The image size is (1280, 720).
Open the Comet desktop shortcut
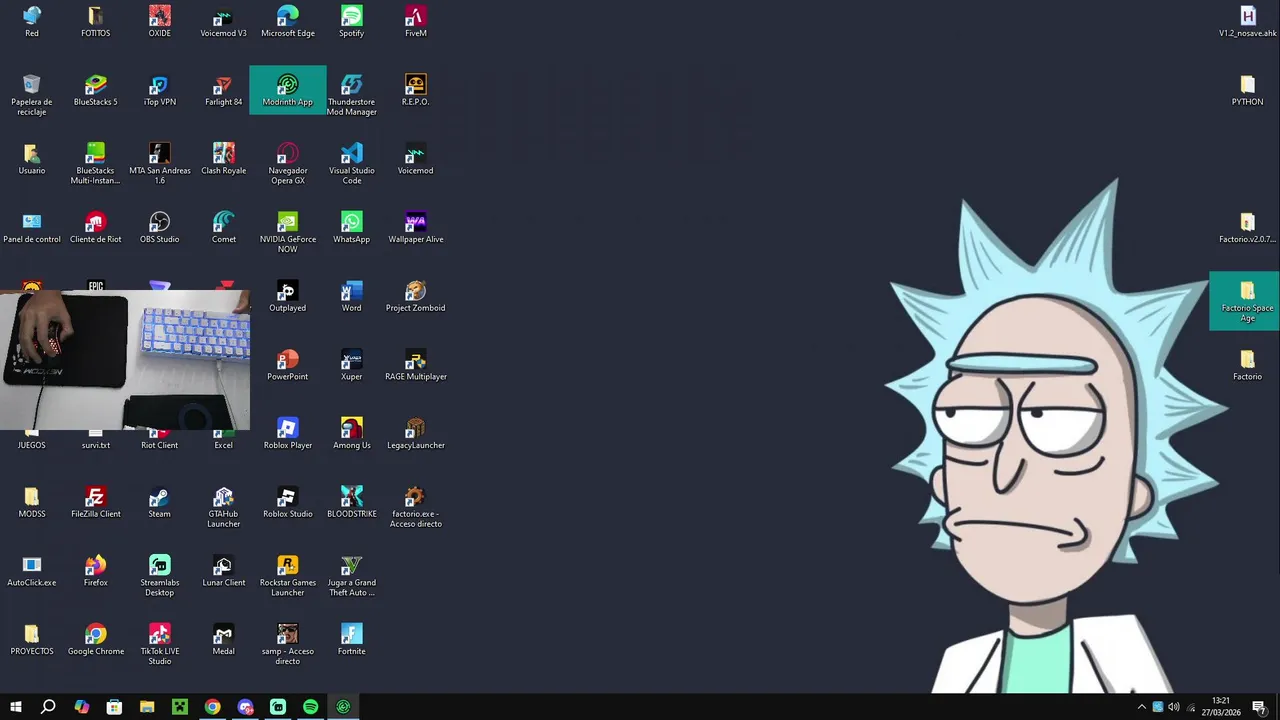pyautogui.click(x=223, y=228)
